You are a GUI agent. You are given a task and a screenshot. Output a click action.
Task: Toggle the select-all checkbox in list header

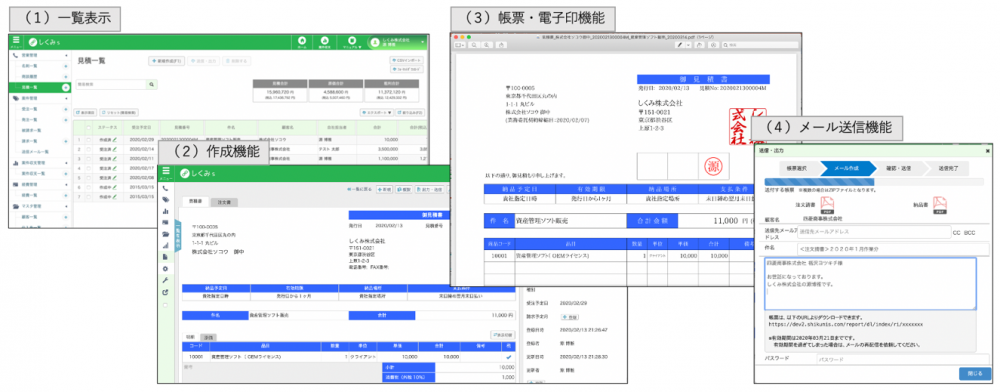(89, 127)
